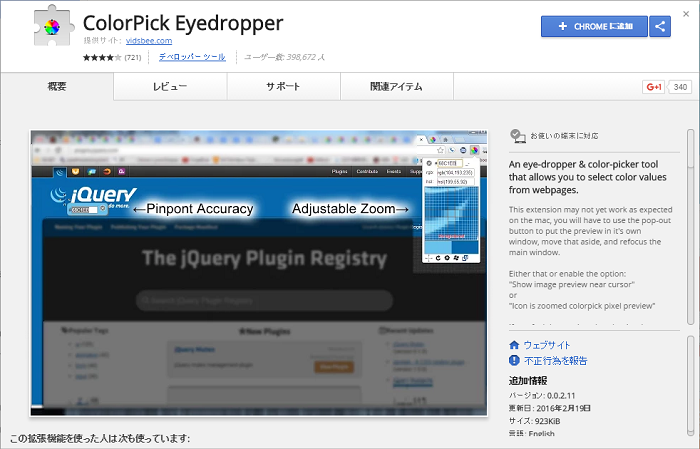Click the star rating with 721 reviews
This screenshot has width=700, height=449.
pos(112,57)
